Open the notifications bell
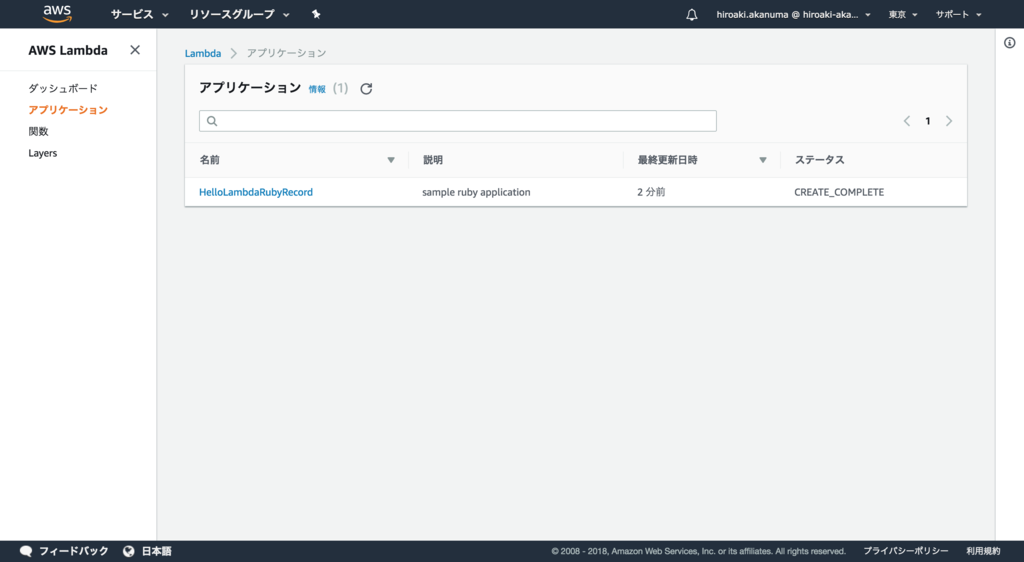The height and width of the screenshot is (562, 1024). pyautogui.click(x=692, y=14)
